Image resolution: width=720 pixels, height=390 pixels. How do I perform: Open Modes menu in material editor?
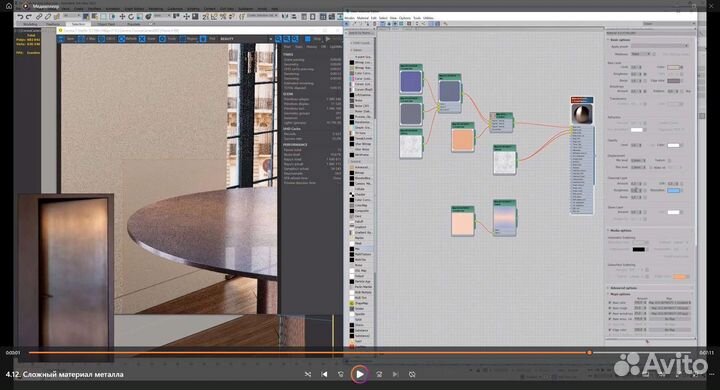click(349, 18)
